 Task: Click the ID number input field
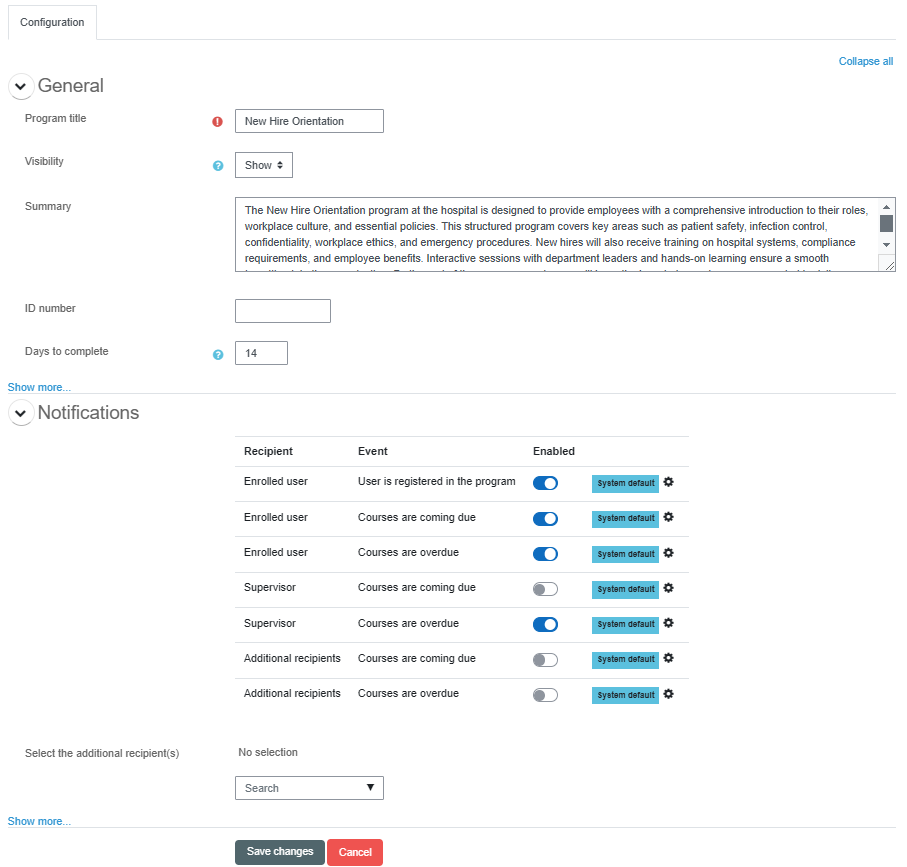click(x=282, y=311)
